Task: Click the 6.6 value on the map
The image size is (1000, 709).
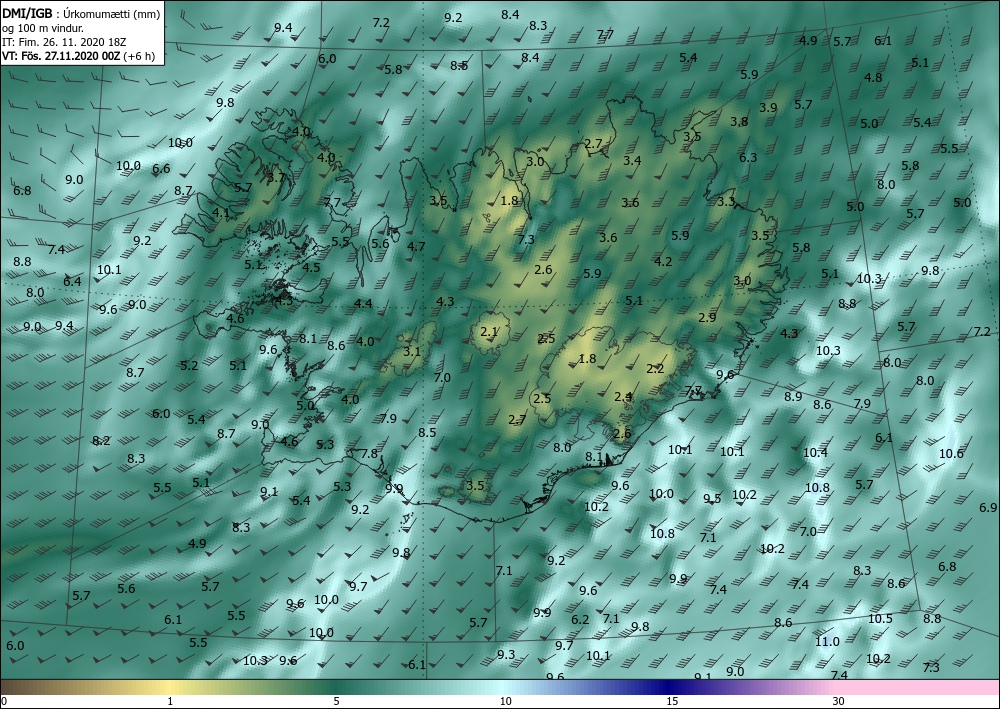Action: coord(161,168)
